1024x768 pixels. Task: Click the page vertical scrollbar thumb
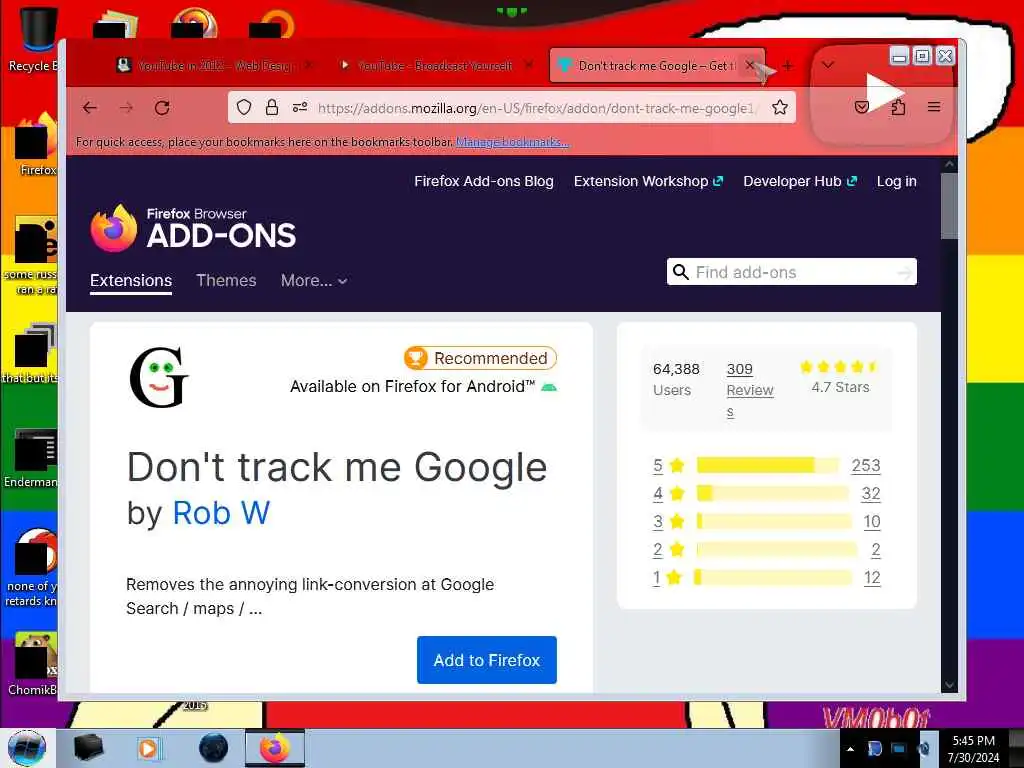pyautogui.click(x=950, y=206)
